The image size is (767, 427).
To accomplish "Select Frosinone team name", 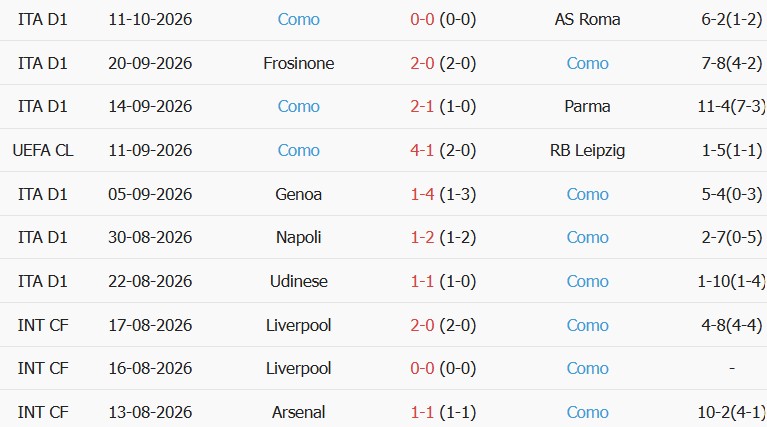I will 298,64.
